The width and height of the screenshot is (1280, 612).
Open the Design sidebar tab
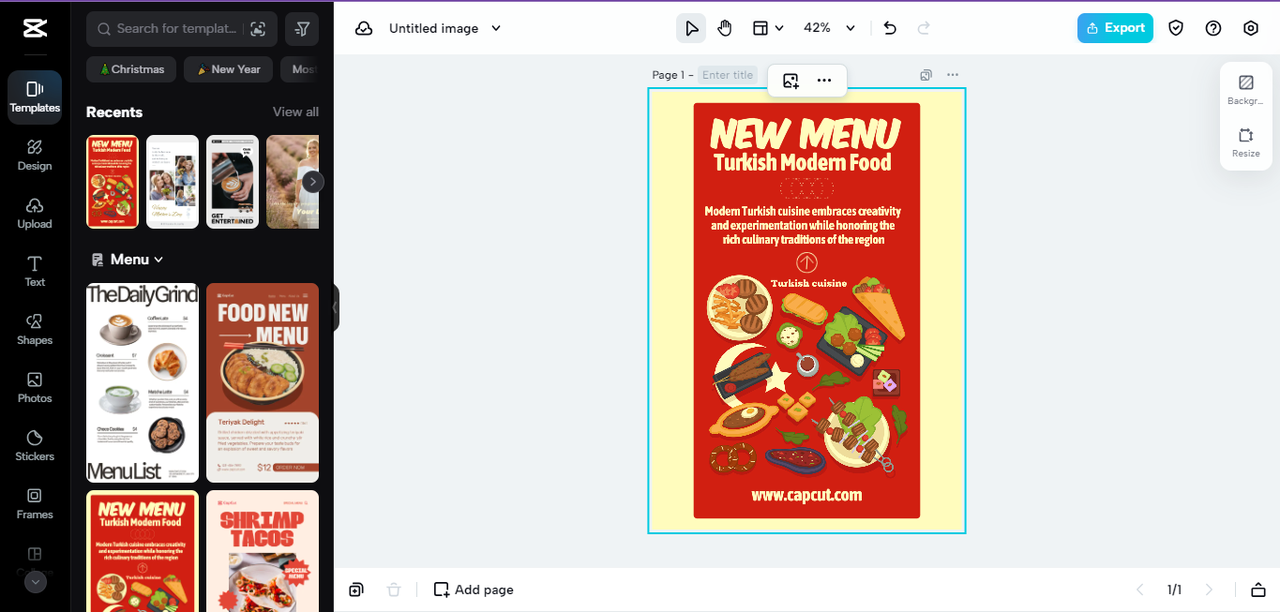coord(35,155)
